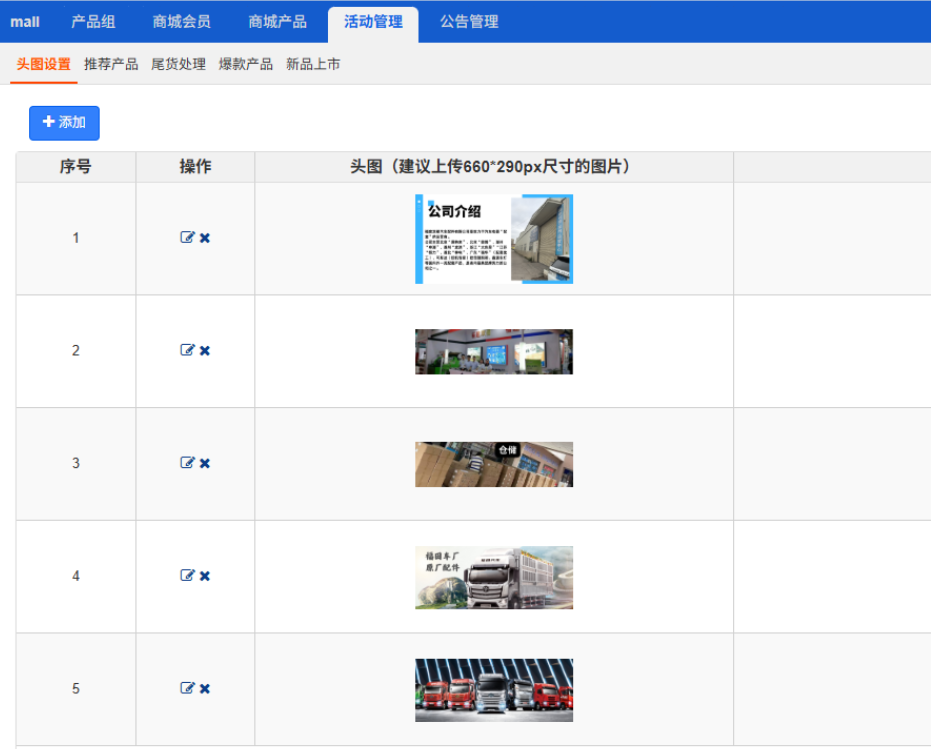Switch to the 产品组 tab
Image resolution: width=931 pixels, height=749 pixels.
click(x=93, y=22)
